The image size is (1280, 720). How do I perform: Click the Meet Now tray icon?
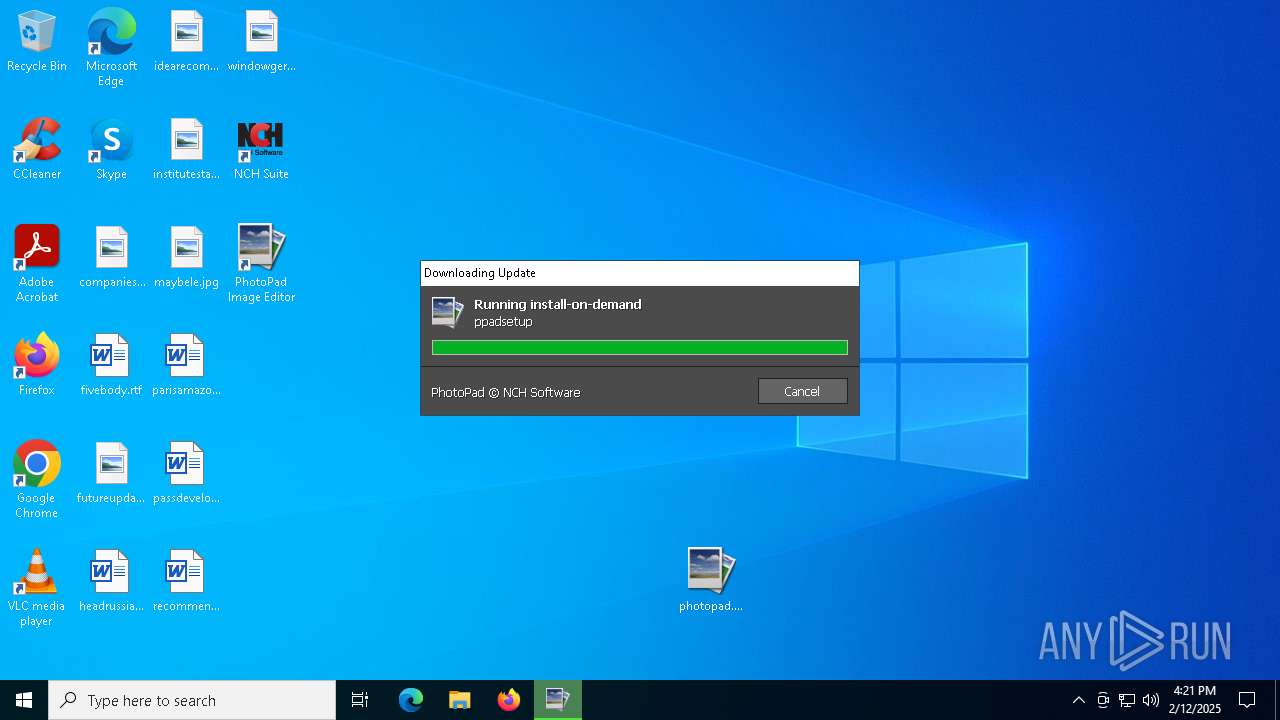(1103, 700)
